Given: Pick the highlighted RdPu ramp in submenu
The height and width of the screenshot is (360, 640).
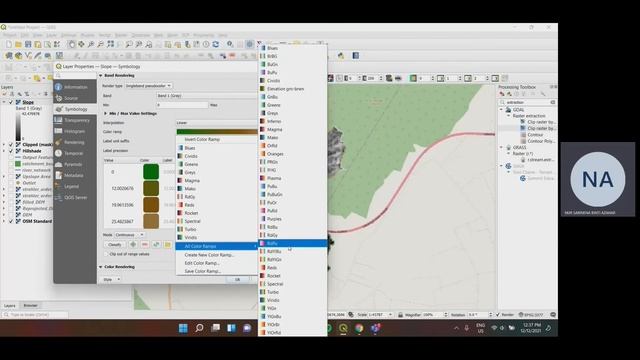Looking at the screenshot, I should pos(293,243).
